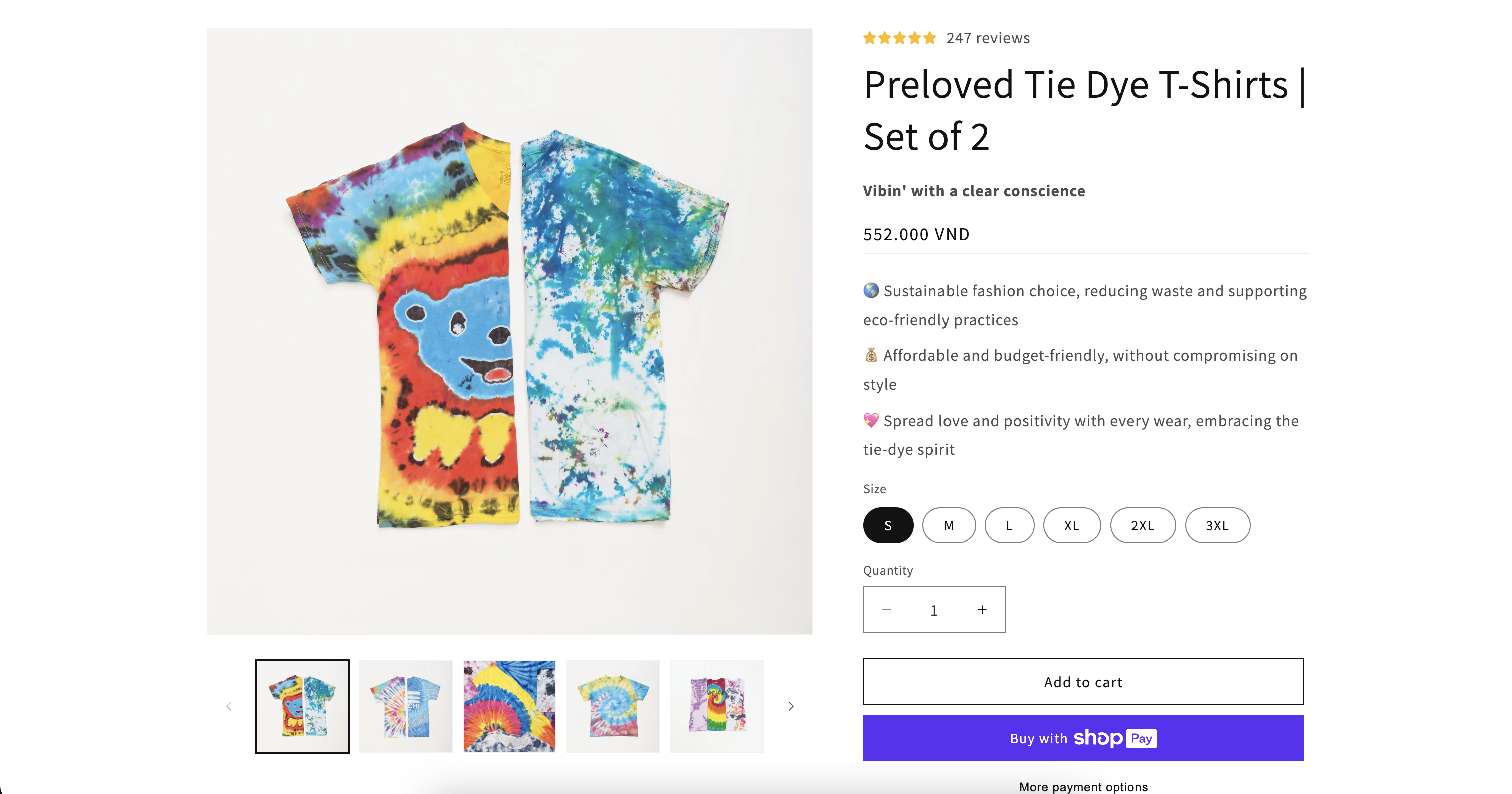Open the purple shirts thumbnail
This screenshot has width=1512, height=794.
[x=717, y=706]
